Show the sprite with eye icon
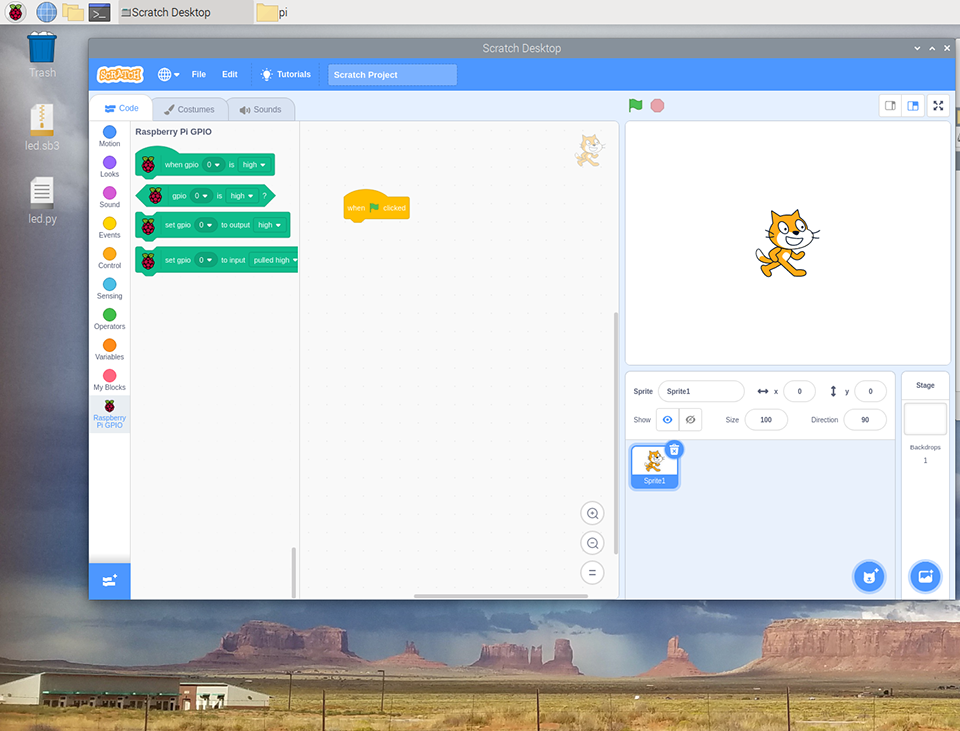This screenshot has height=731, width=960. (x=667, y=420)
